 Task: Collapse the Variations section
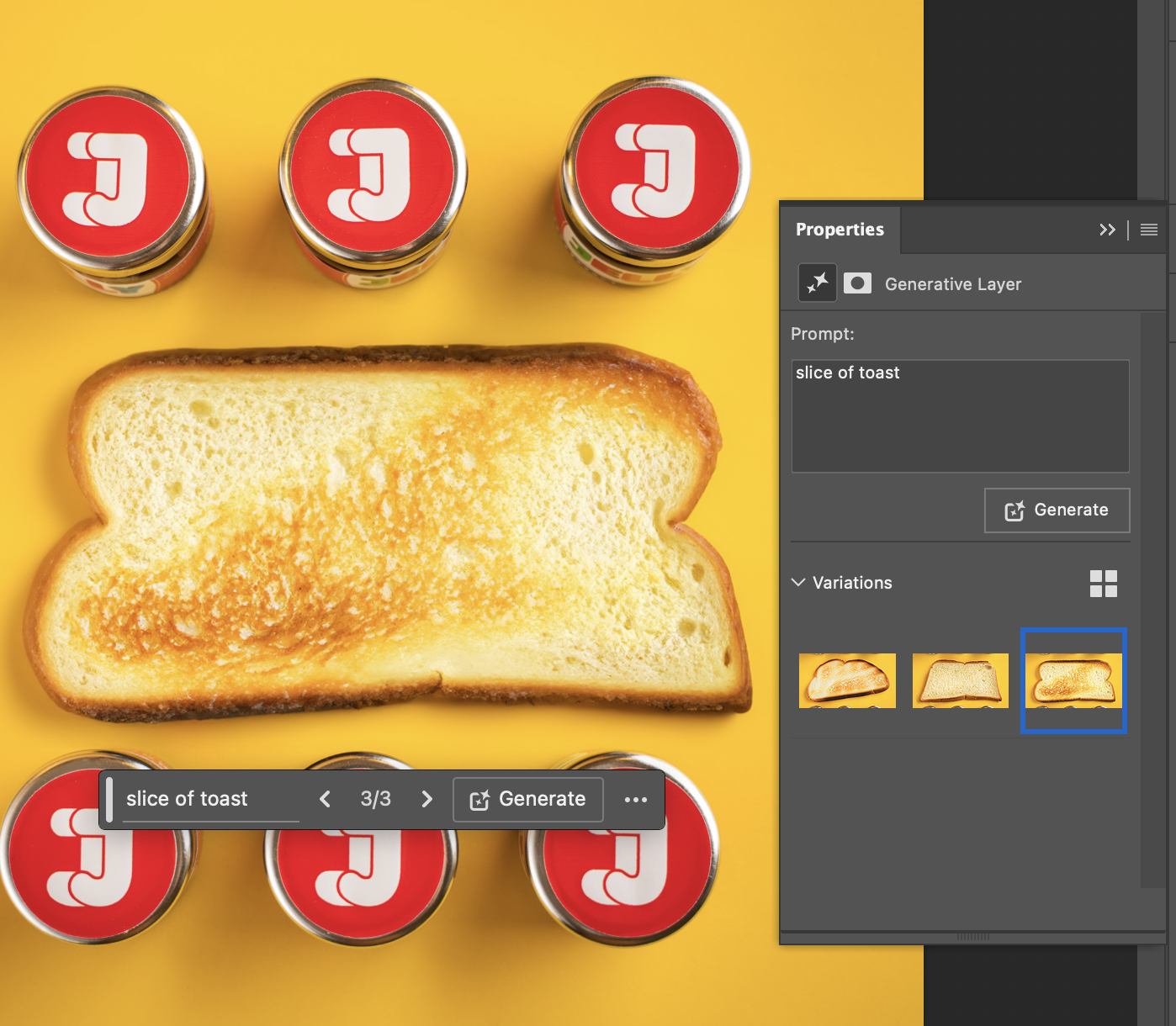pyautogui.click(x=798, y=583)
